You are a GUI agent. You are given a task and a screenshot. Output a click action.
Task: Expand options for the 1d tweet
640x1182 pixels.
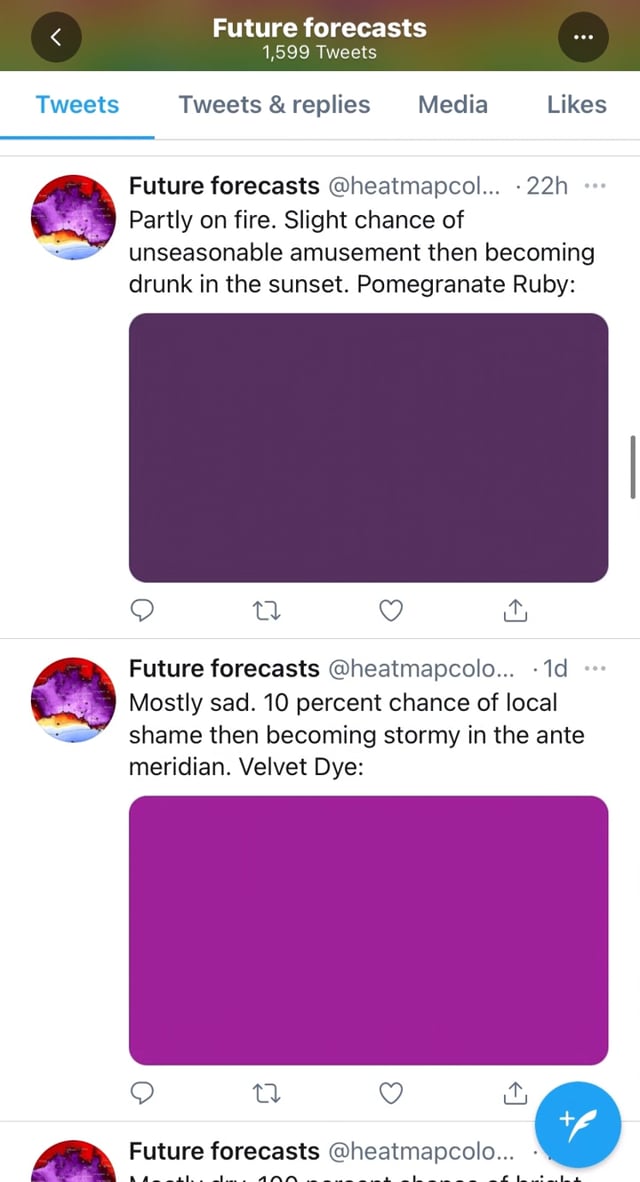coord(594,668)
